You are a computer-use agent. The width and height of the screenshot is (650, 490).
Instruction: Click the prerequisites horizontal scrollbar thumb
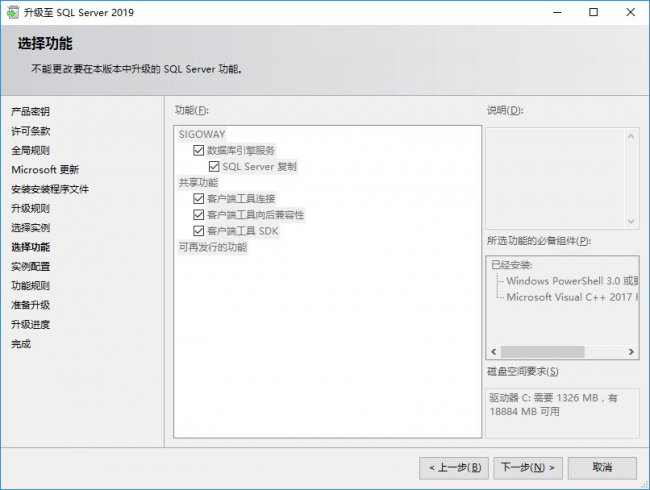pos(542,352)
